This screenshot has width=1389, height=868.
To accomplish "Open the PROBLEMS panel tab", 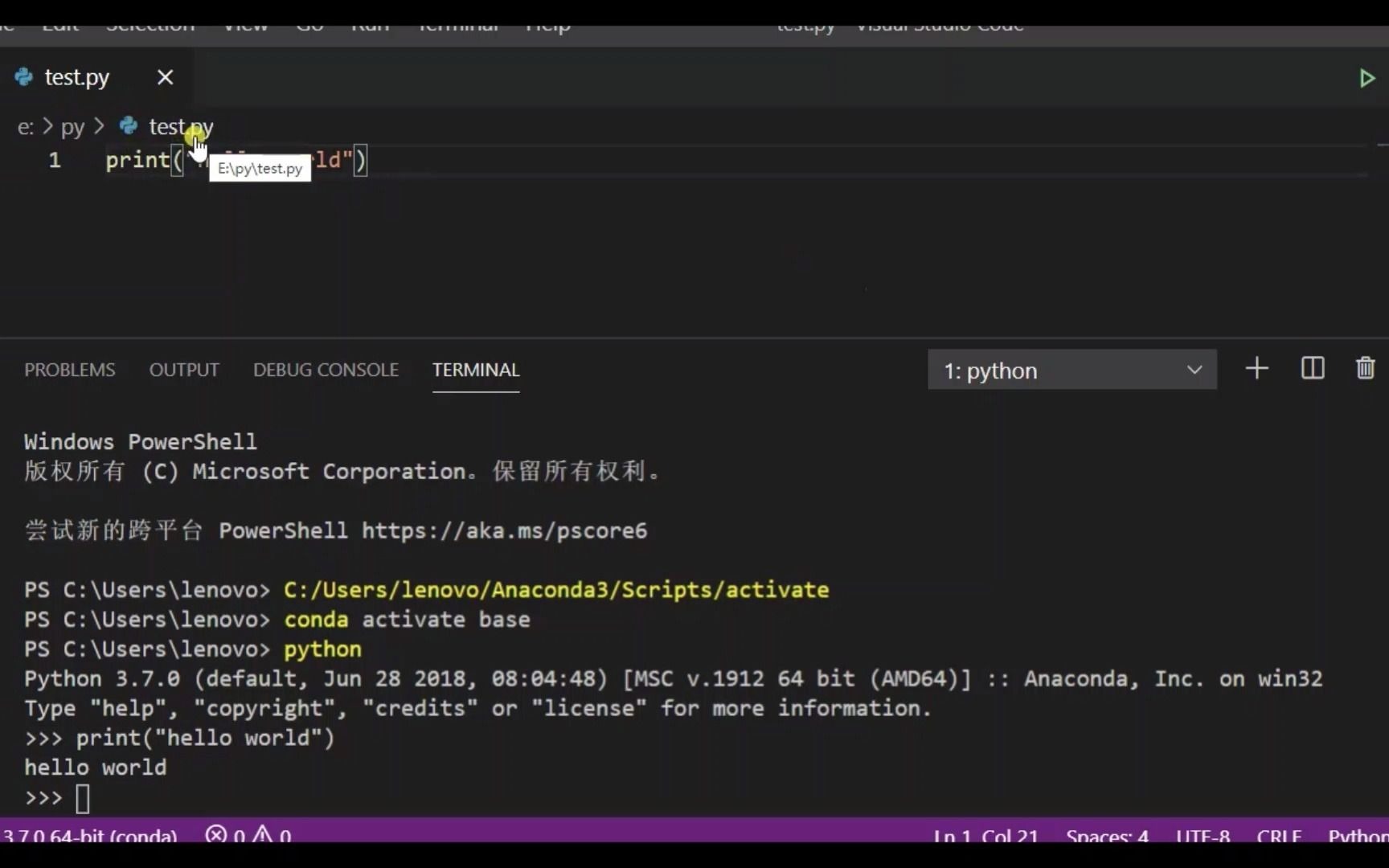I will point(69,370).
